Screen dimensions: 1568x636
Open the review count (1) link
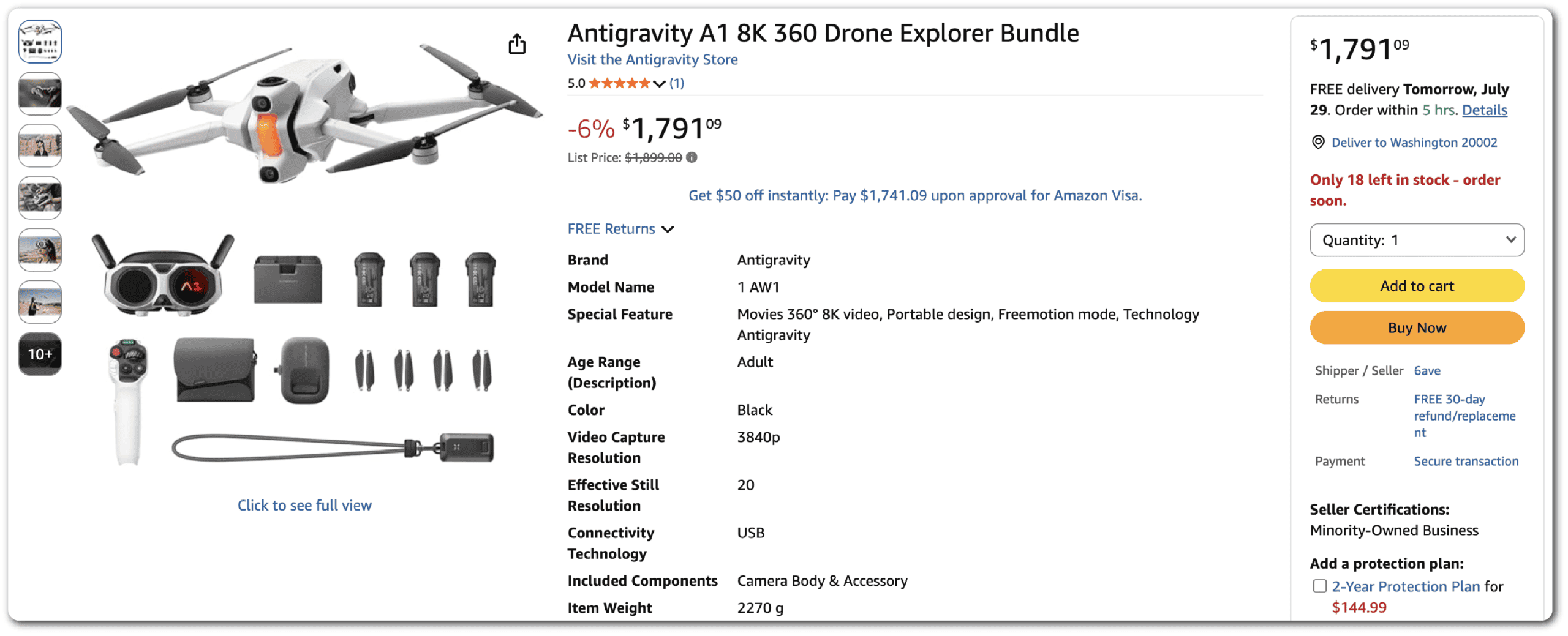tap(676, 83)
